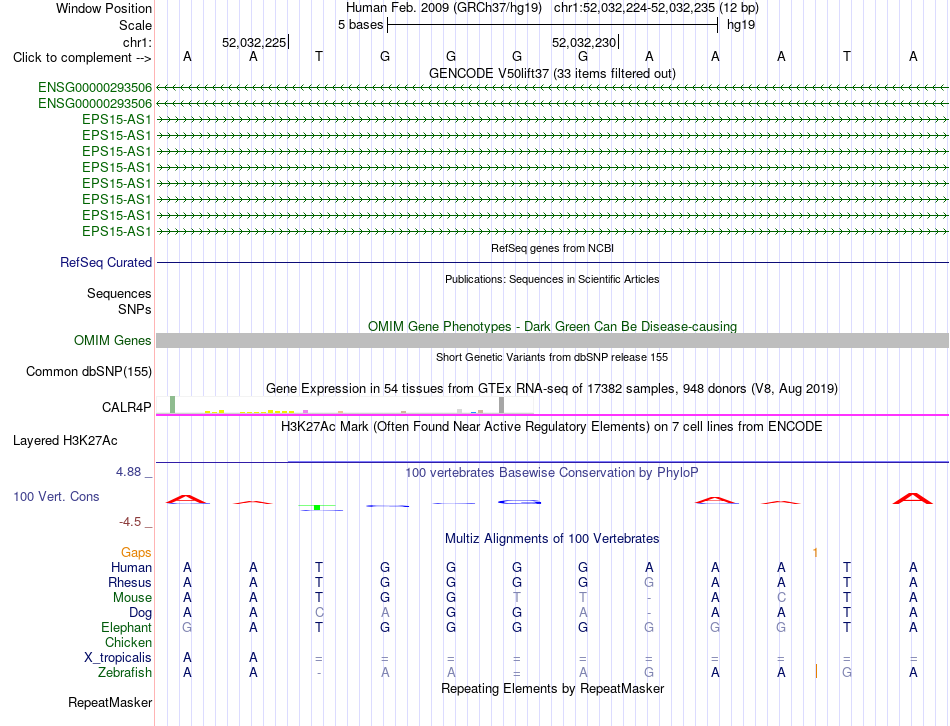Screen dimensions: 950x726
Task: Click the C base in Dog row
Action: click(x=319, y=613)
